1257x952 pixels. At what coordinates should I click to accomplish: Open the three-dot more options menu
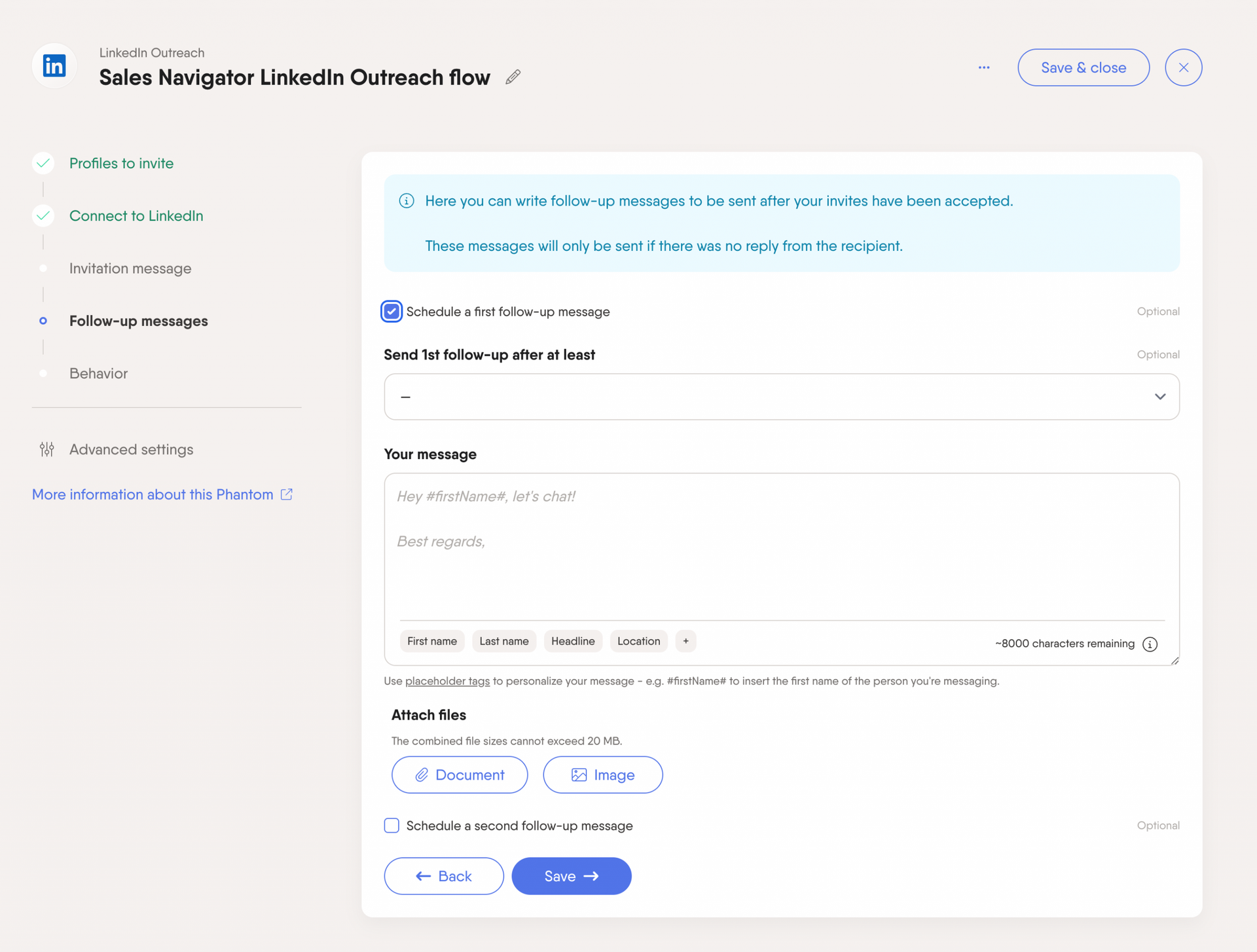pos(984,67)
